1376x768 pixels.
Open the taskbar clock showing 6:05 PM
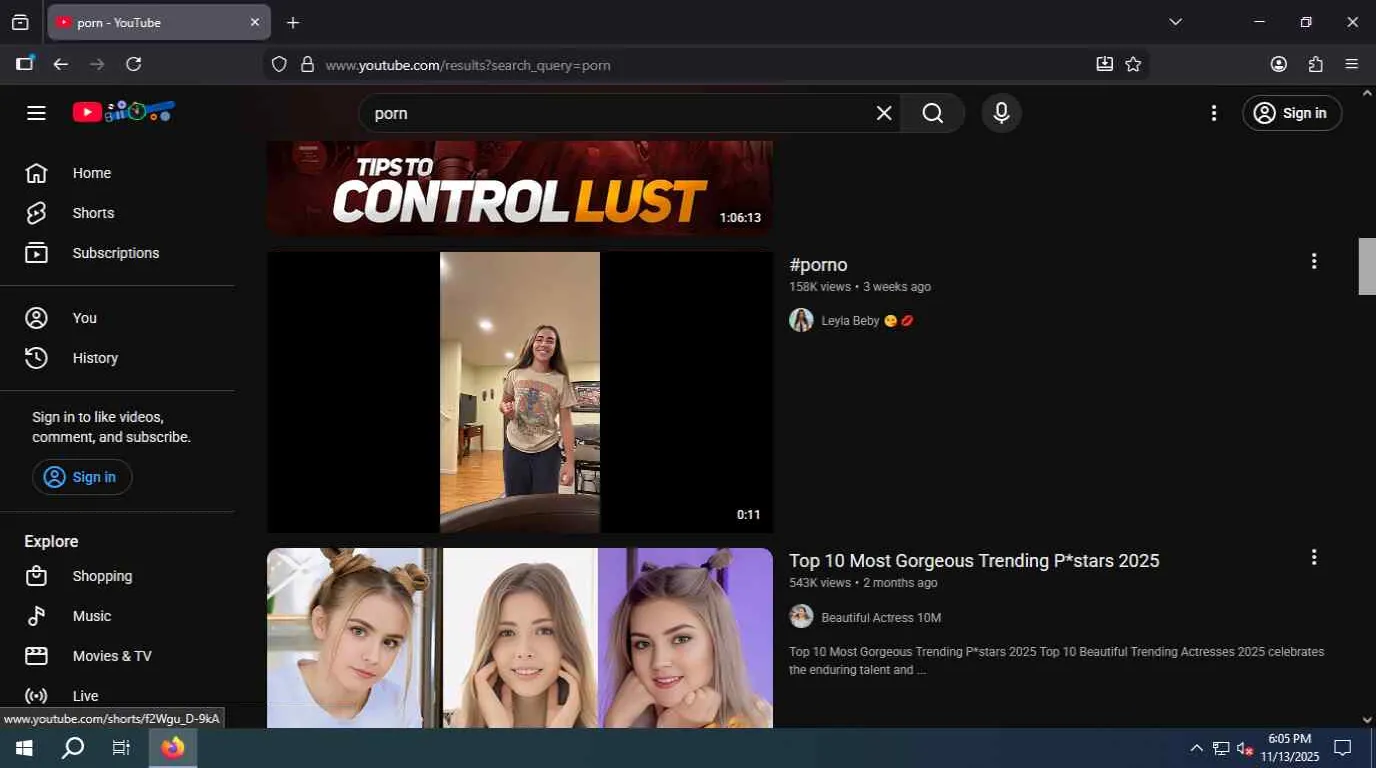(x=1290, y=748)
